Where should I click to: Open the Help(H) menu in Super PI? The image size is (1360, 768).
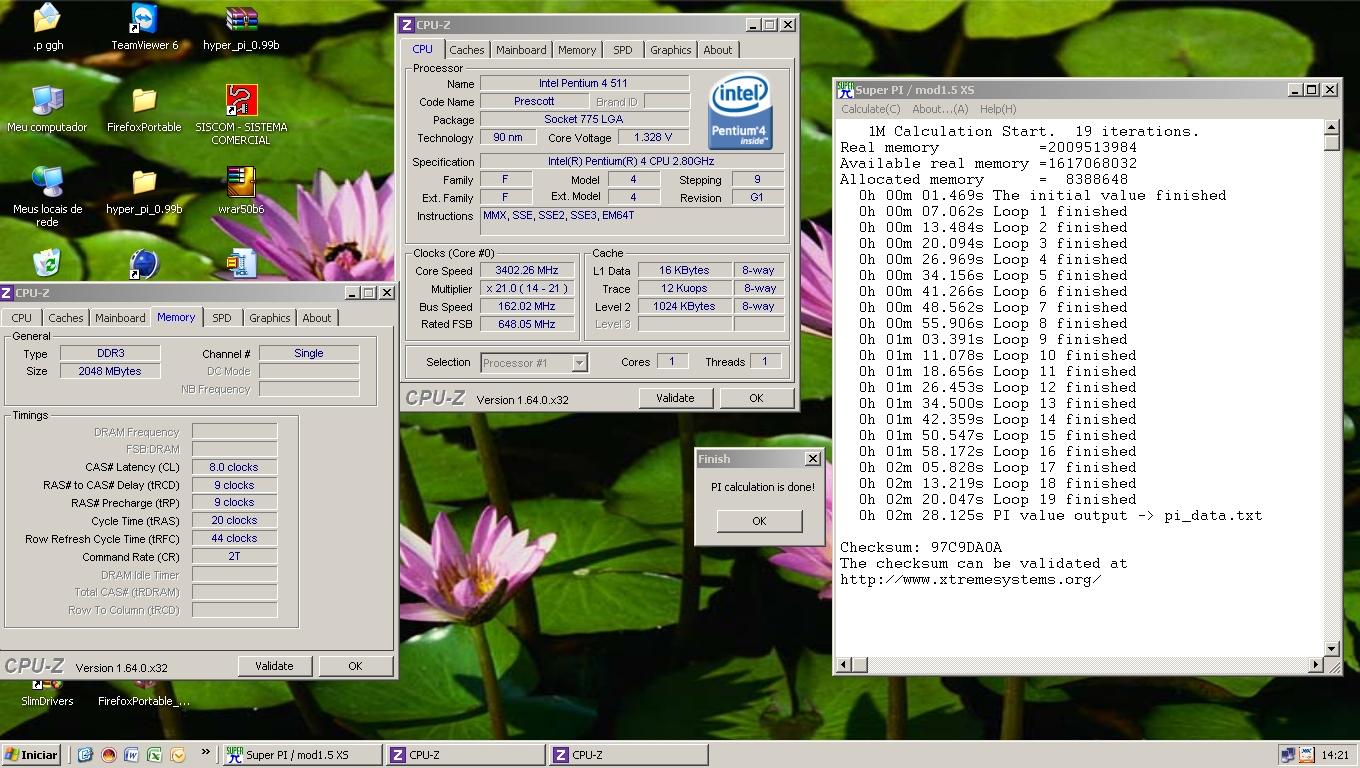point(998,109)
